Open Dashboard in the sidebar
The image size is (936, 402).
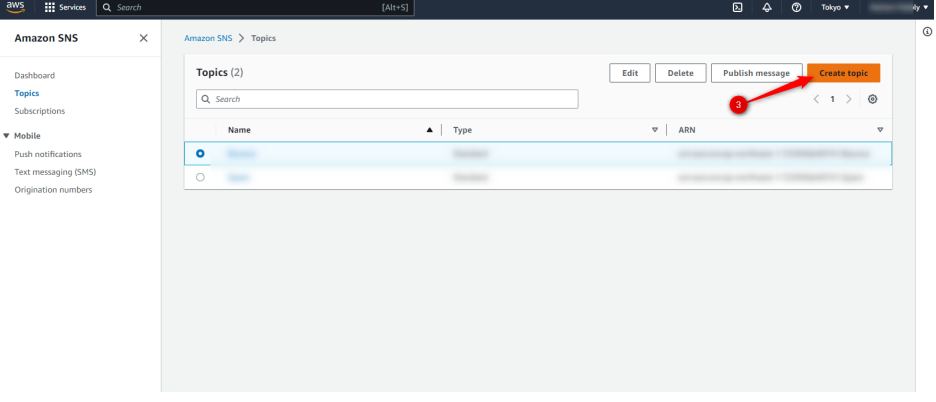tap(35, 76)
